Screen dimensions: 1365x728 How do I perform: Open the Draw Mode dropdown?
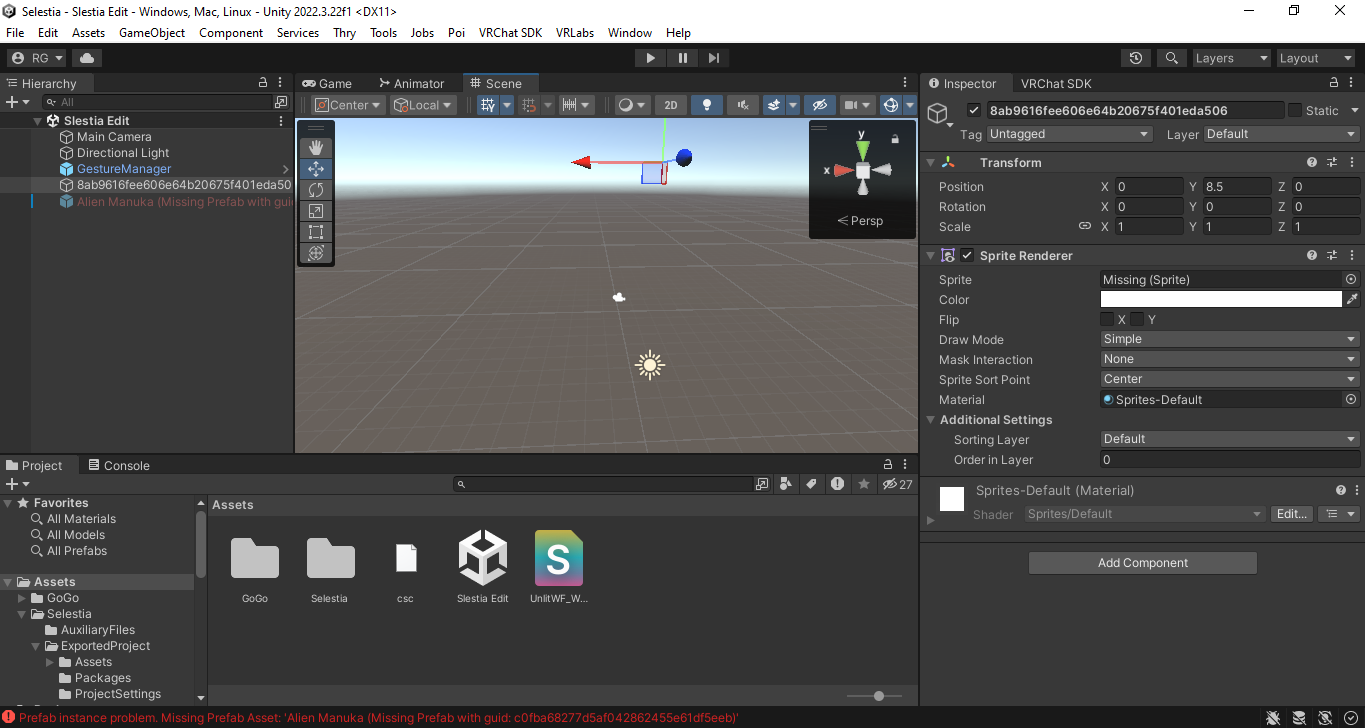1230,340
